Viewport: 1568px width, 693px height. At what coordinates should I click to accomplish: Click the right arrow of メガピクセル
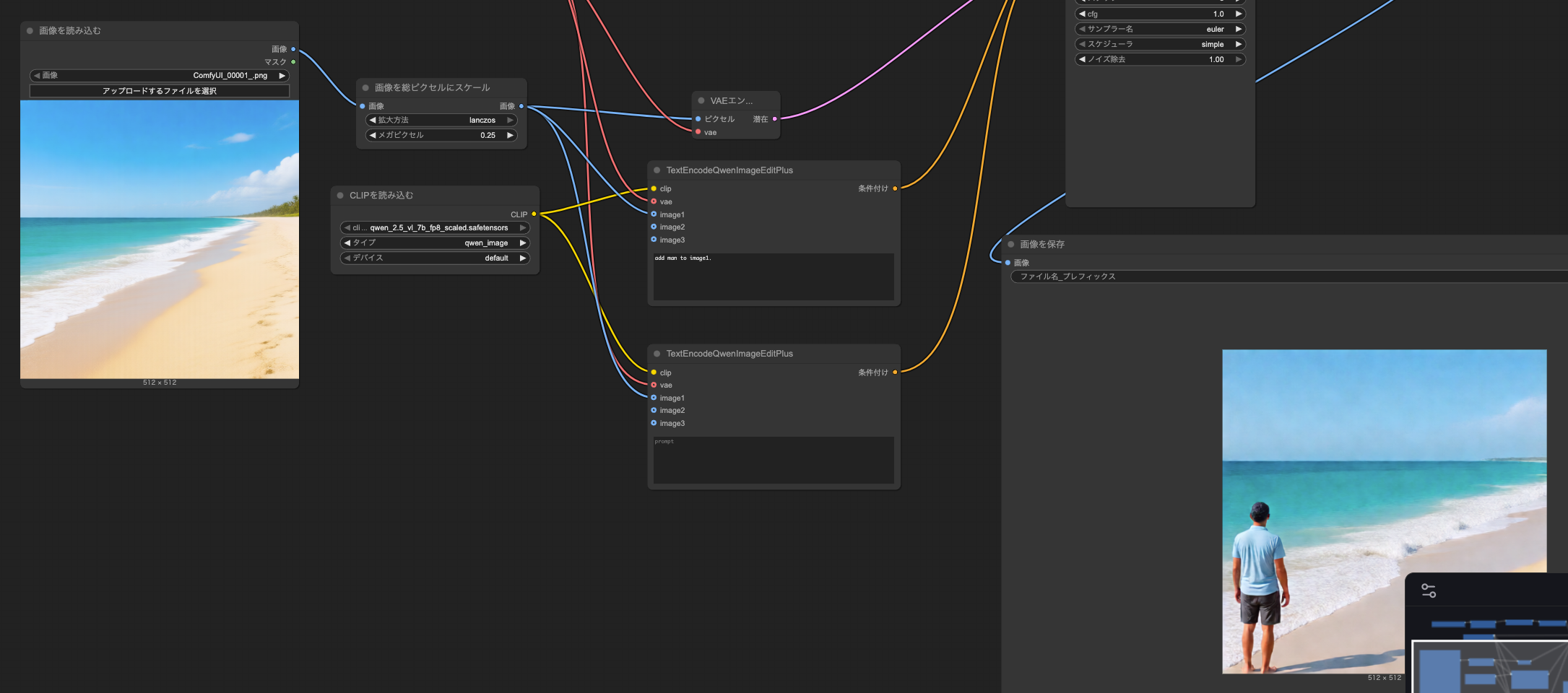pyautogui.click(x=510, y=136)
